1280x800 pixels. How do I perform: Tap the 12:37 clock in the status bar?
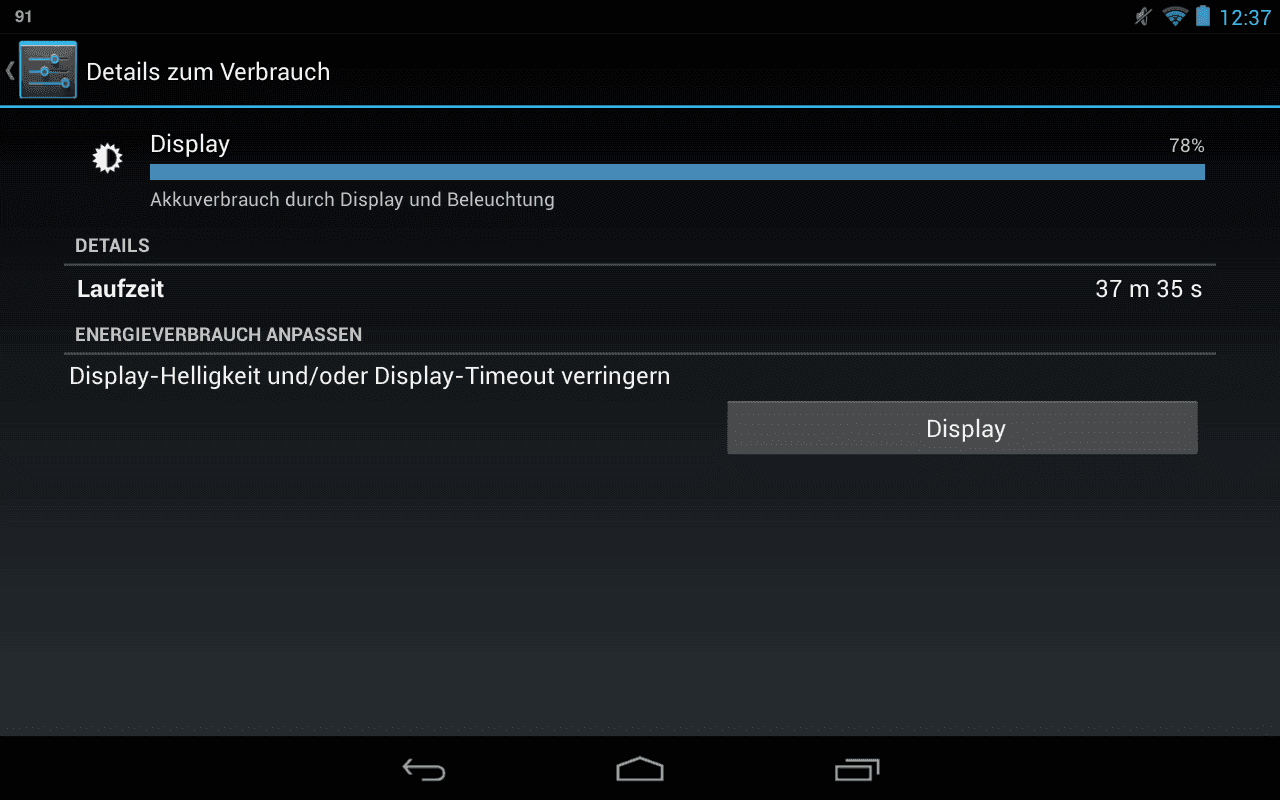pos(1245,17)
